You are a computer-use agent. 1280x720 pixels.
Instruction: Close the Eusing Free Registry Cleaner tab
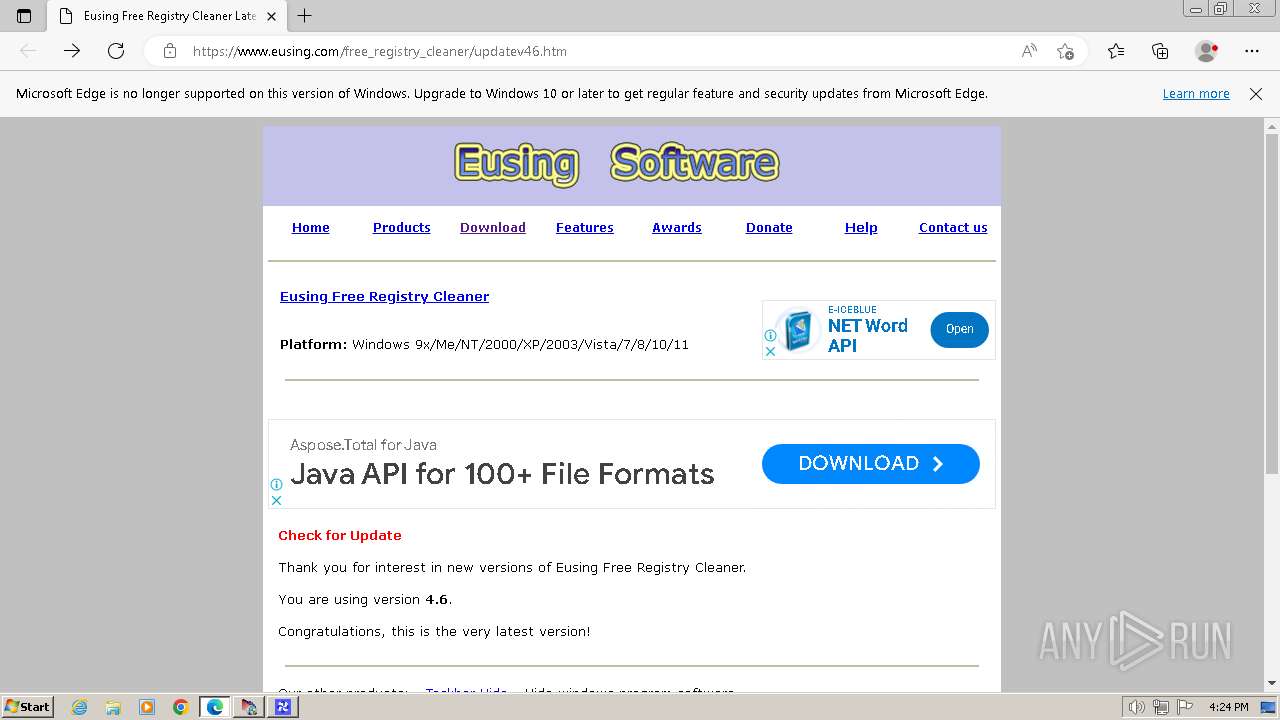pos(271,16)
